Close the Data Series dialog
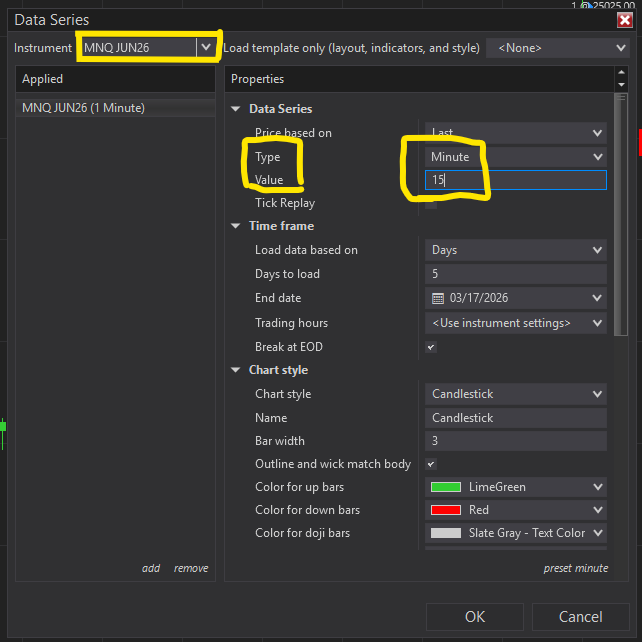The height and width of the screenshot is (642, 642). coord(624,20)
